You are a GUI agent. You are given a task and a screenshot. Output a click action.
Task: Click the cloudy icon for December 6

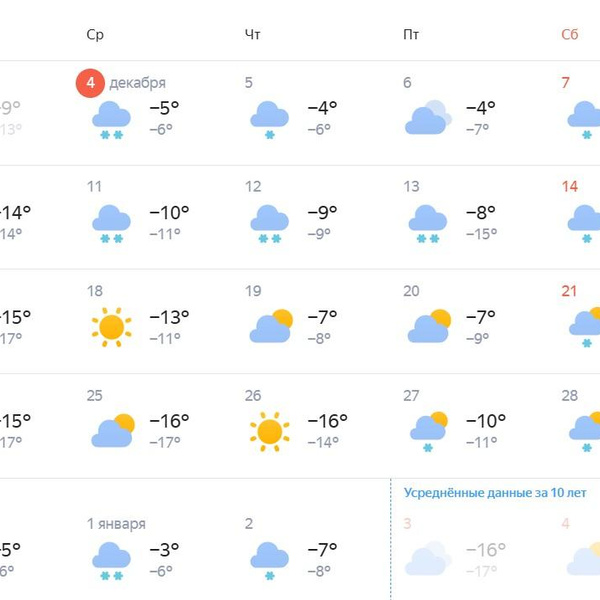click(427, 119)
